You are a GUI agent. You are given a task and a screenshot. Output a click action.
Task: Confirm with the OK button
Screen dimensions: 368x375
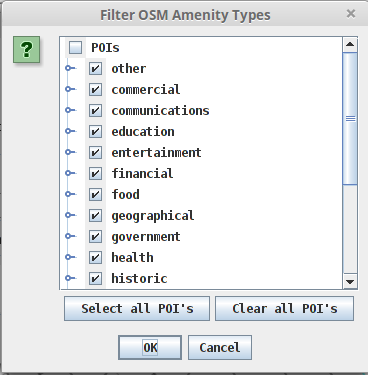150,348
